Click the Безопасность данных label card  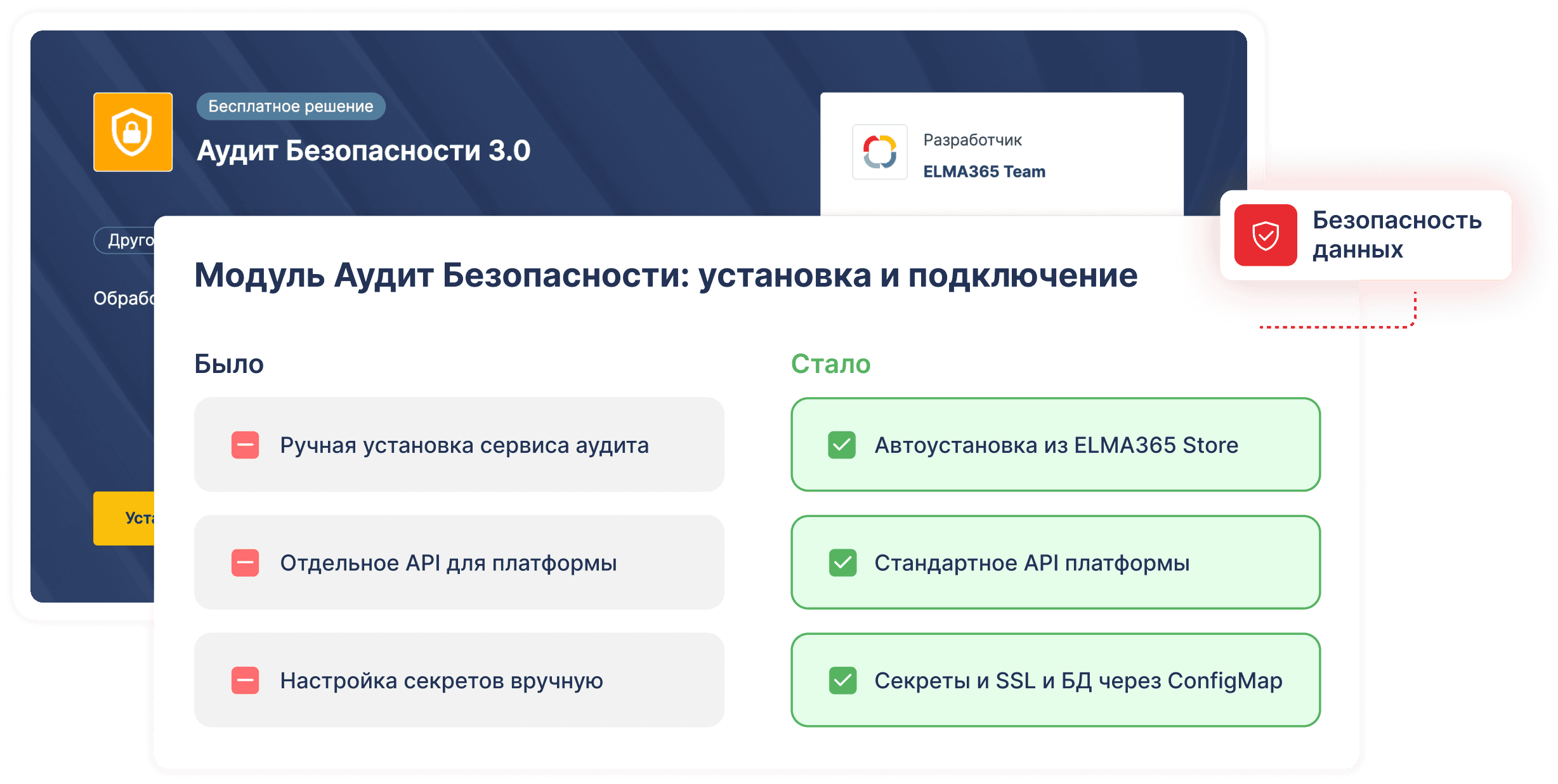click(1365, 235)
